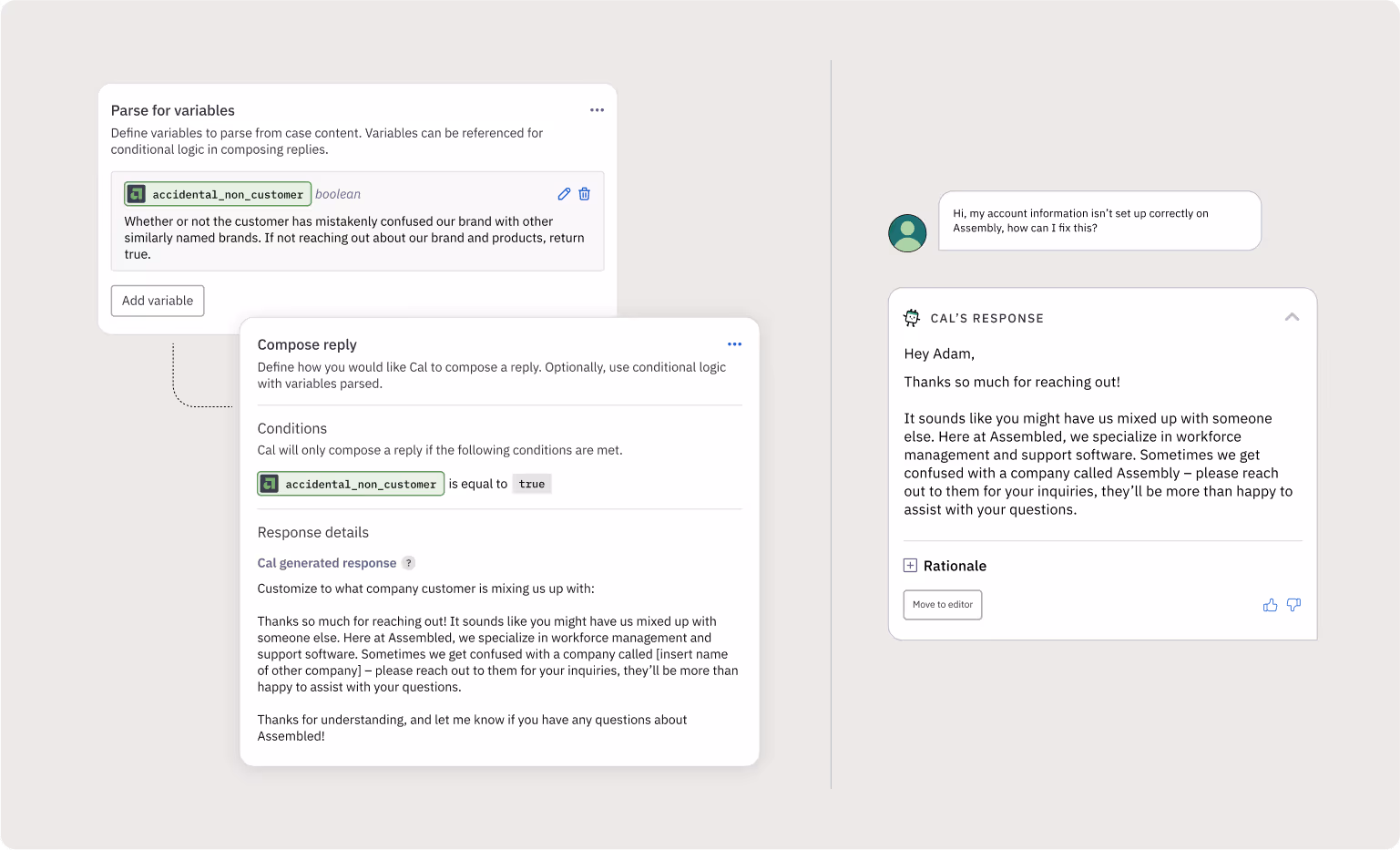Give Cal's response a thumbs down
Viewport: 1400px width, 850px height.
(1293, 605)
